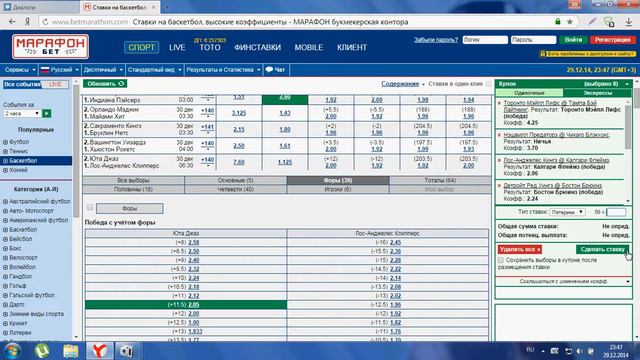
Task: Open the 2 часа events period dropdown
Action: 22,113
